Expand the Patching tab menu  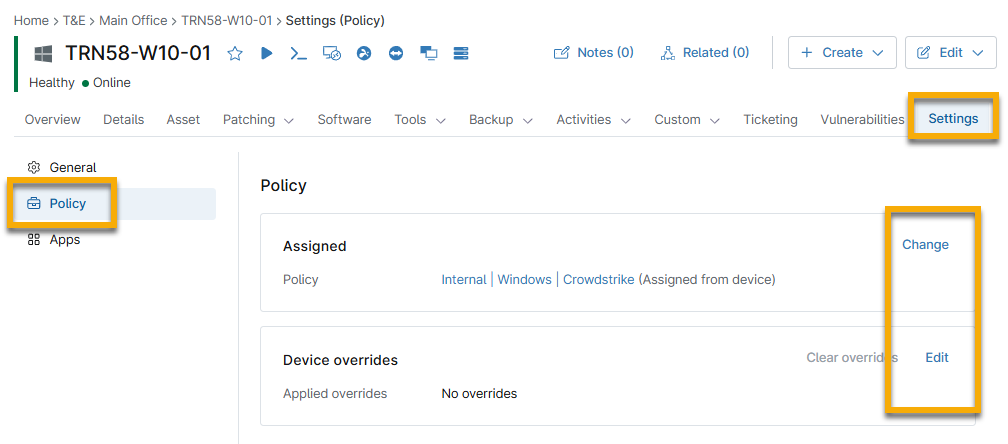coord(258,120)
